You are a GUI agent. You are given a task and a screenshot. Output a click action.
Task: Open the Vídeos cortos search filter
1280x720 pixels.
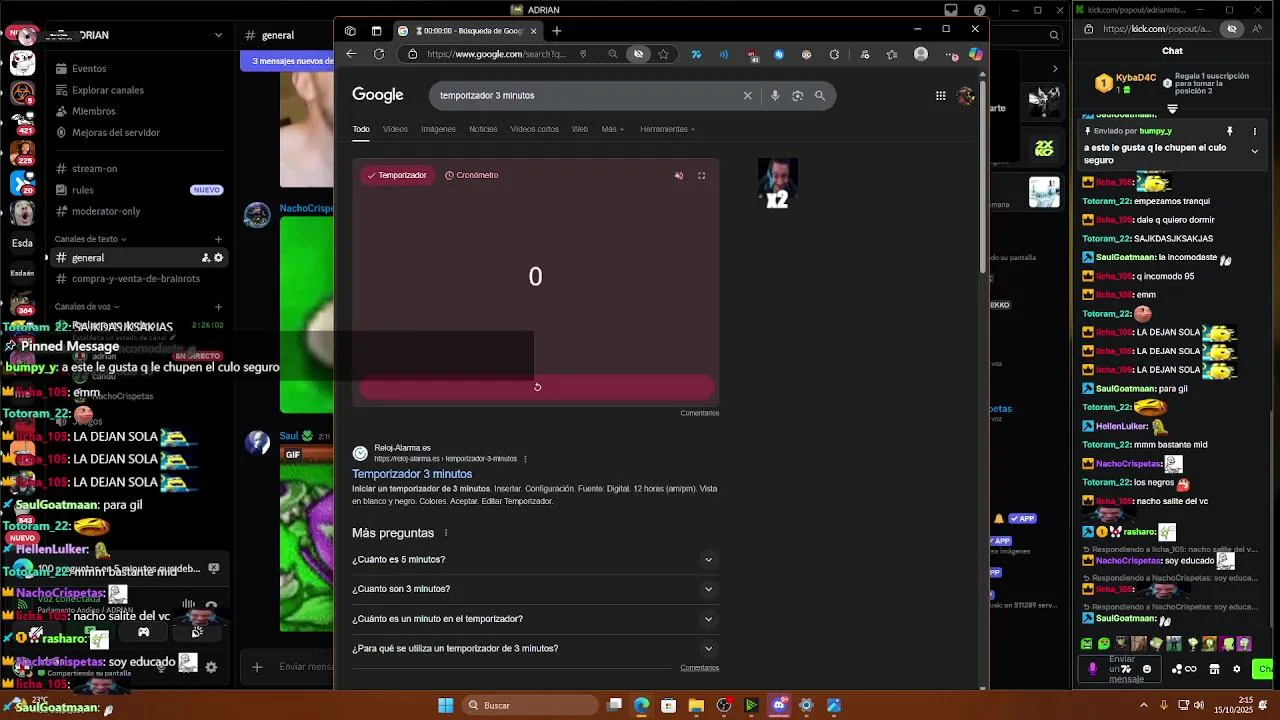pos(534,129)
